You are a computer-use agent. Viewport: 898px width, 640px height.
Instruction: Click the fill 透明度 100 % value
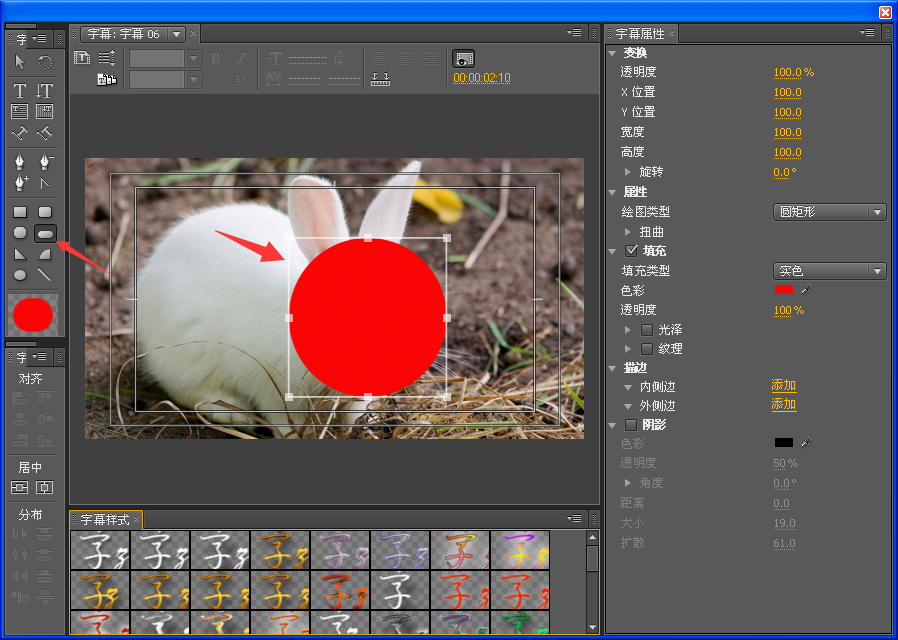(x=789, y=310)
